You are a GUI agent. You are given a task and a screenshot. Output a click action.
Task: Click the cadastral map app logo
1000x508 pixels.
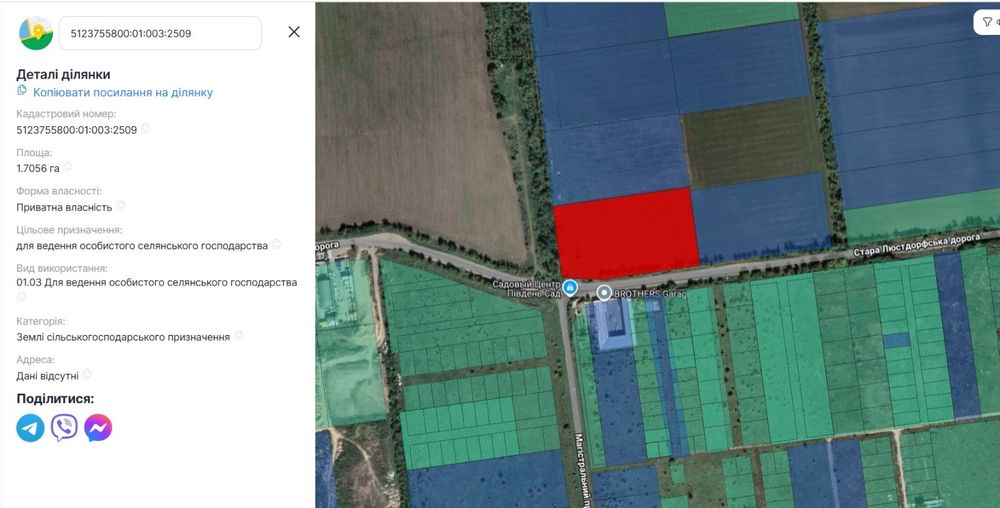pyautogui.click(x=36, y=33)
